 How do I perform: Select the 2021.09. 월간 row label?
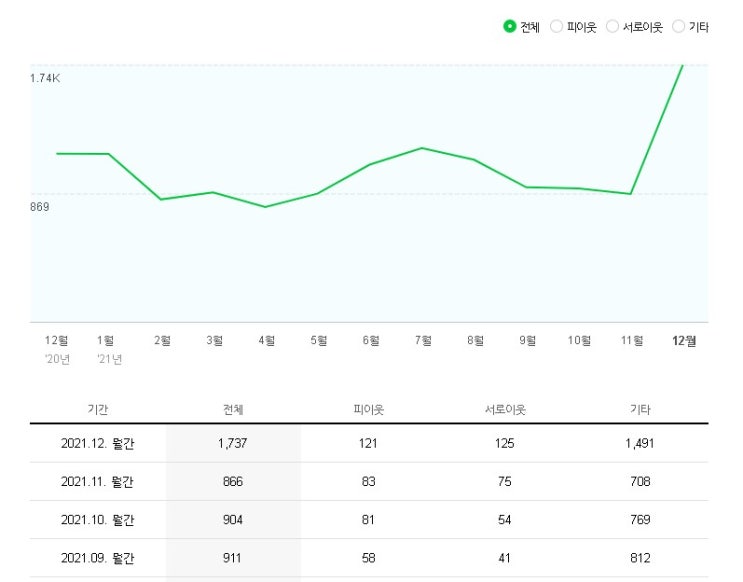[98, 558]
